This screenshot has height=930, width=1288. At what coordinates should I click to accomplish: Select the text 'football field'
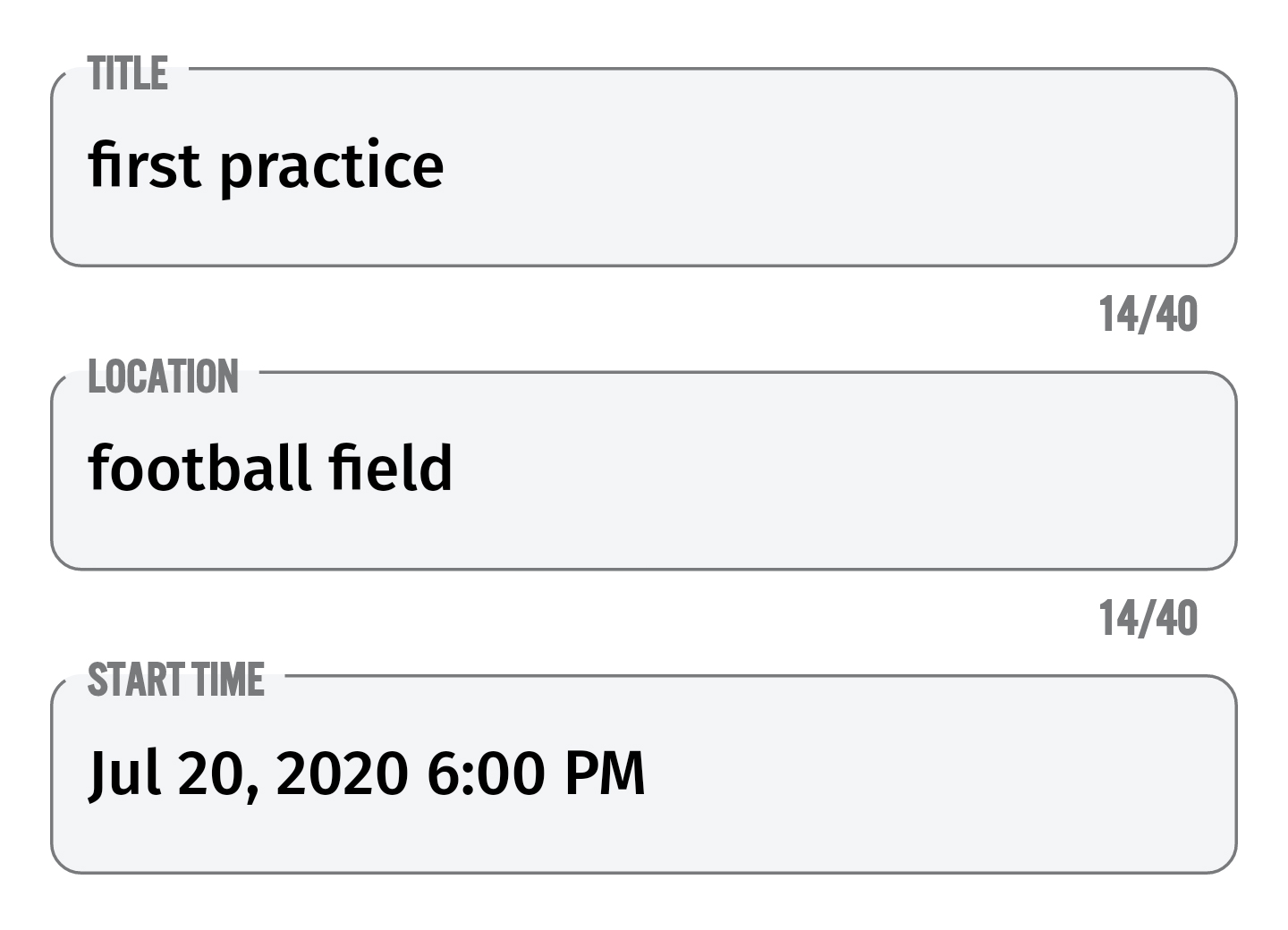click(x=271, y=467)
